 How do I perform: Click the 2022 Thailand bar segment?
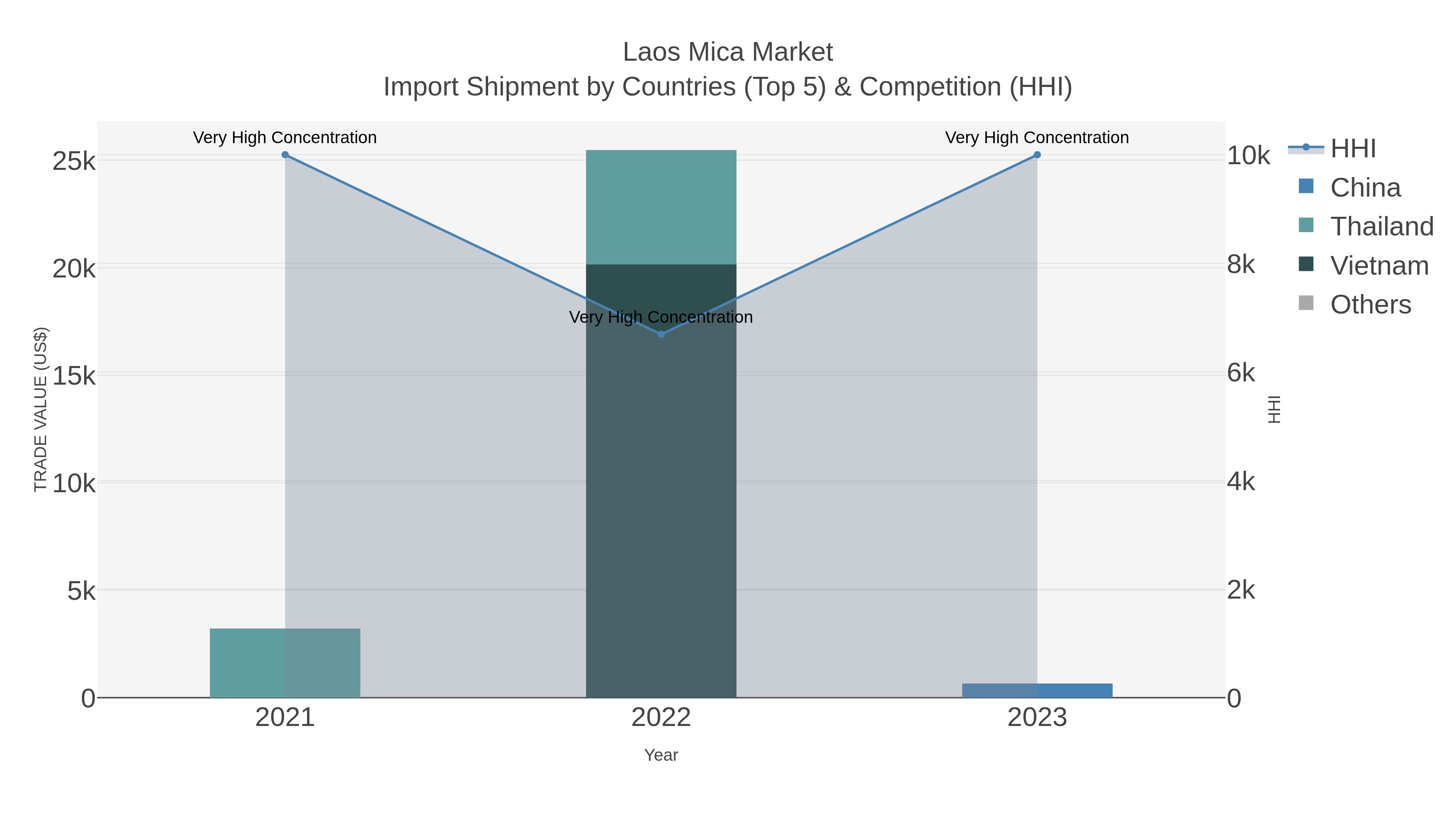(x=661, y=207)
